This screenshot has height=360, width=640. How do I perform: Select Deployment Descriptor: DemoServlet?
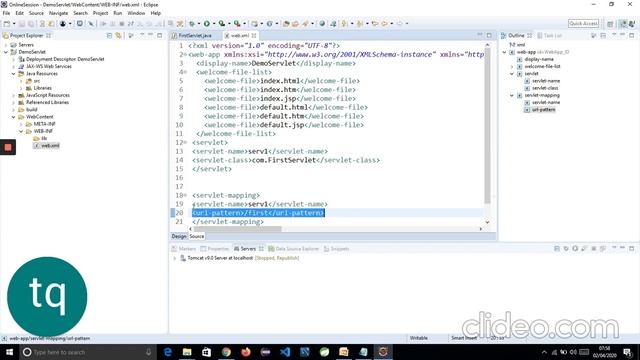(65, 59)
